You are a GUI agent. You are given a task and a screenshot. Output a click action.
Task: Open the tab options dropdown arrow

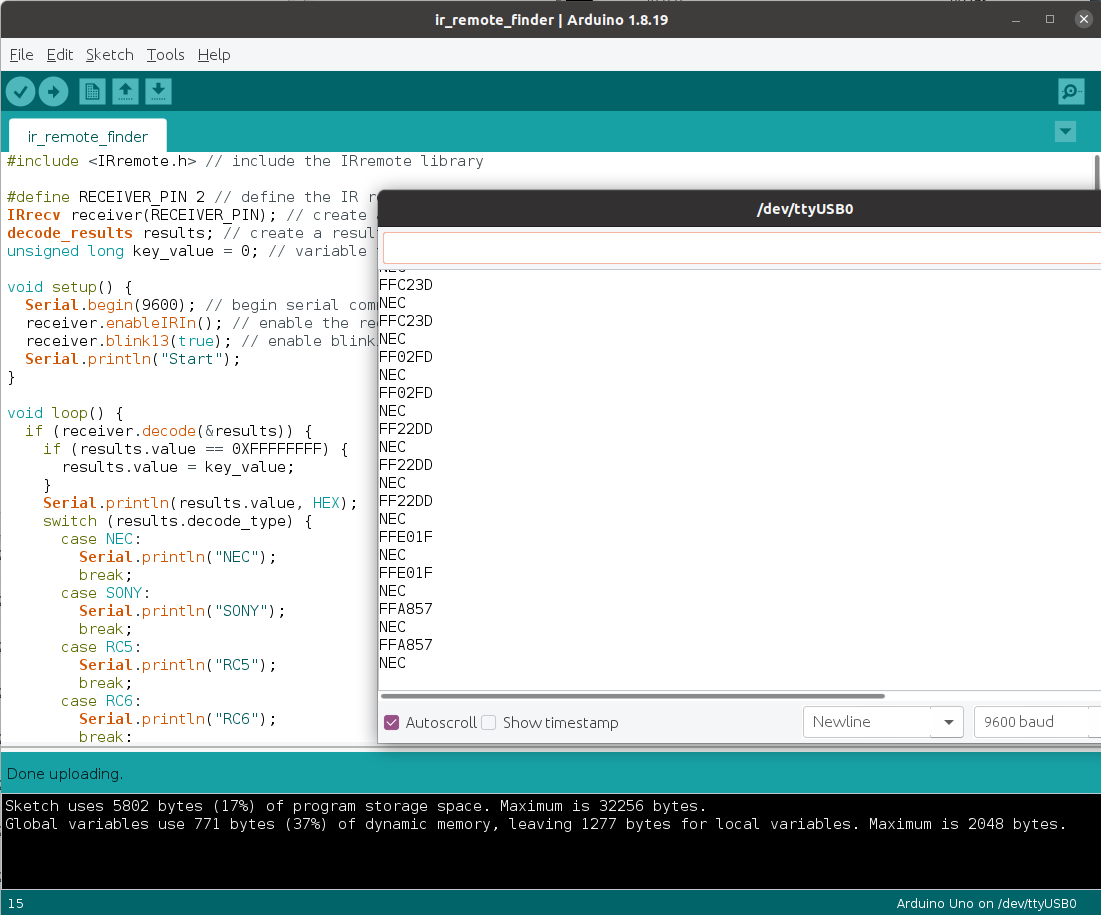pyautogui.click(x=1065, y=131)
